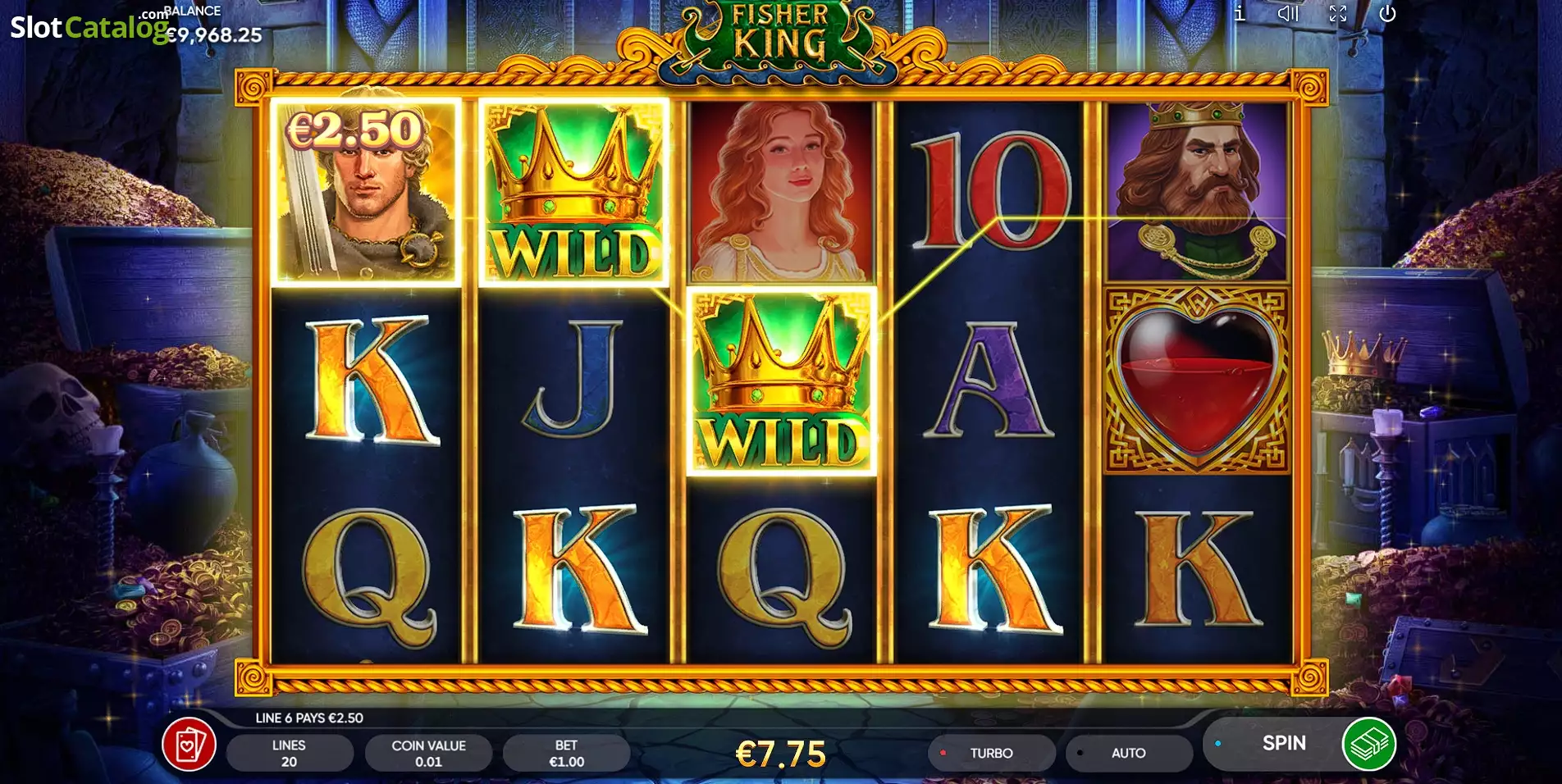Enter fullscreen mode
Image resolution: width=1562 pixels, height=784 pixels.
coord(1338,13)
